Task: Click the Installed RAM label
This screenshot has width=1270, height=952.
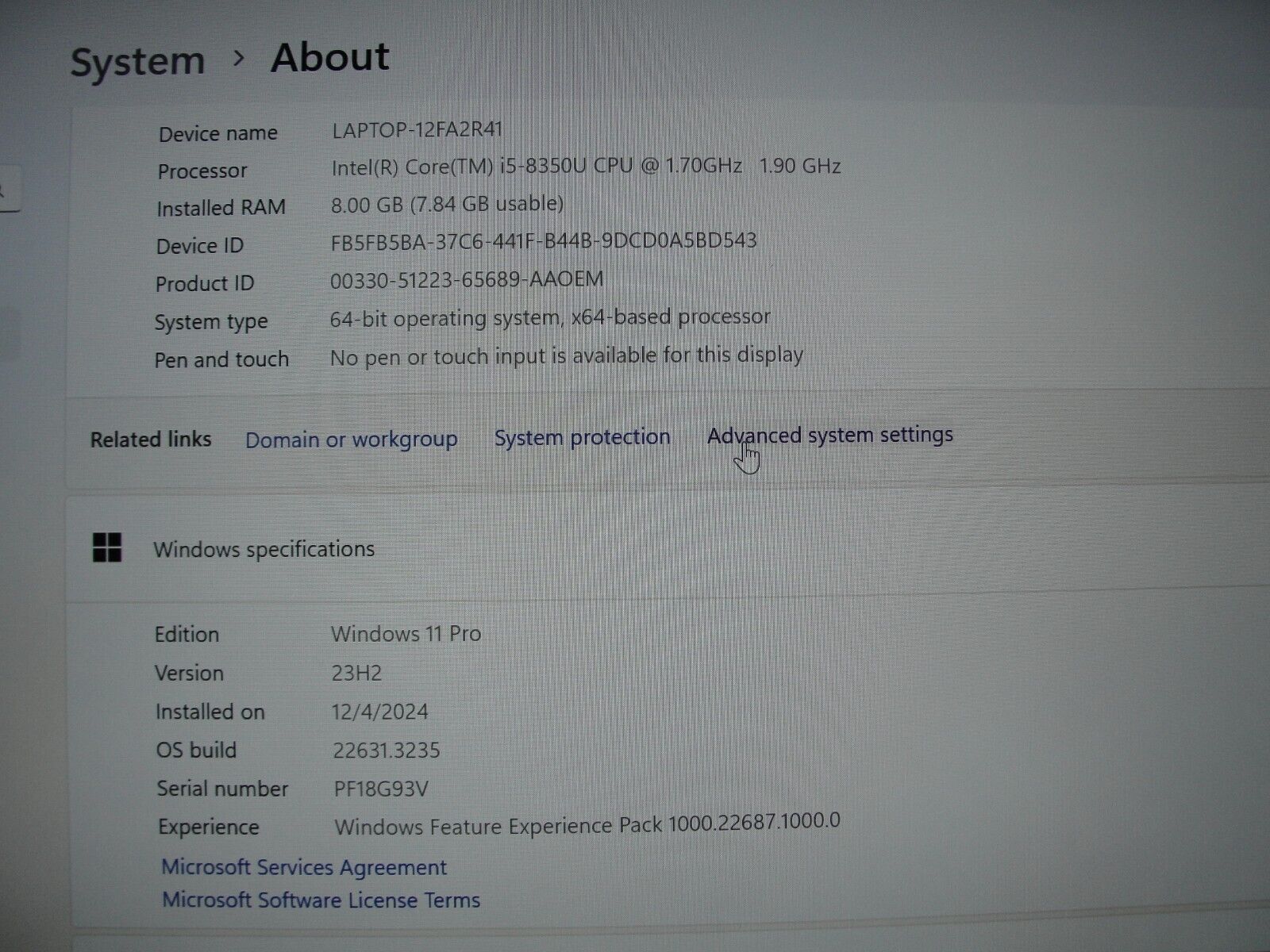Action: (221, 208)
